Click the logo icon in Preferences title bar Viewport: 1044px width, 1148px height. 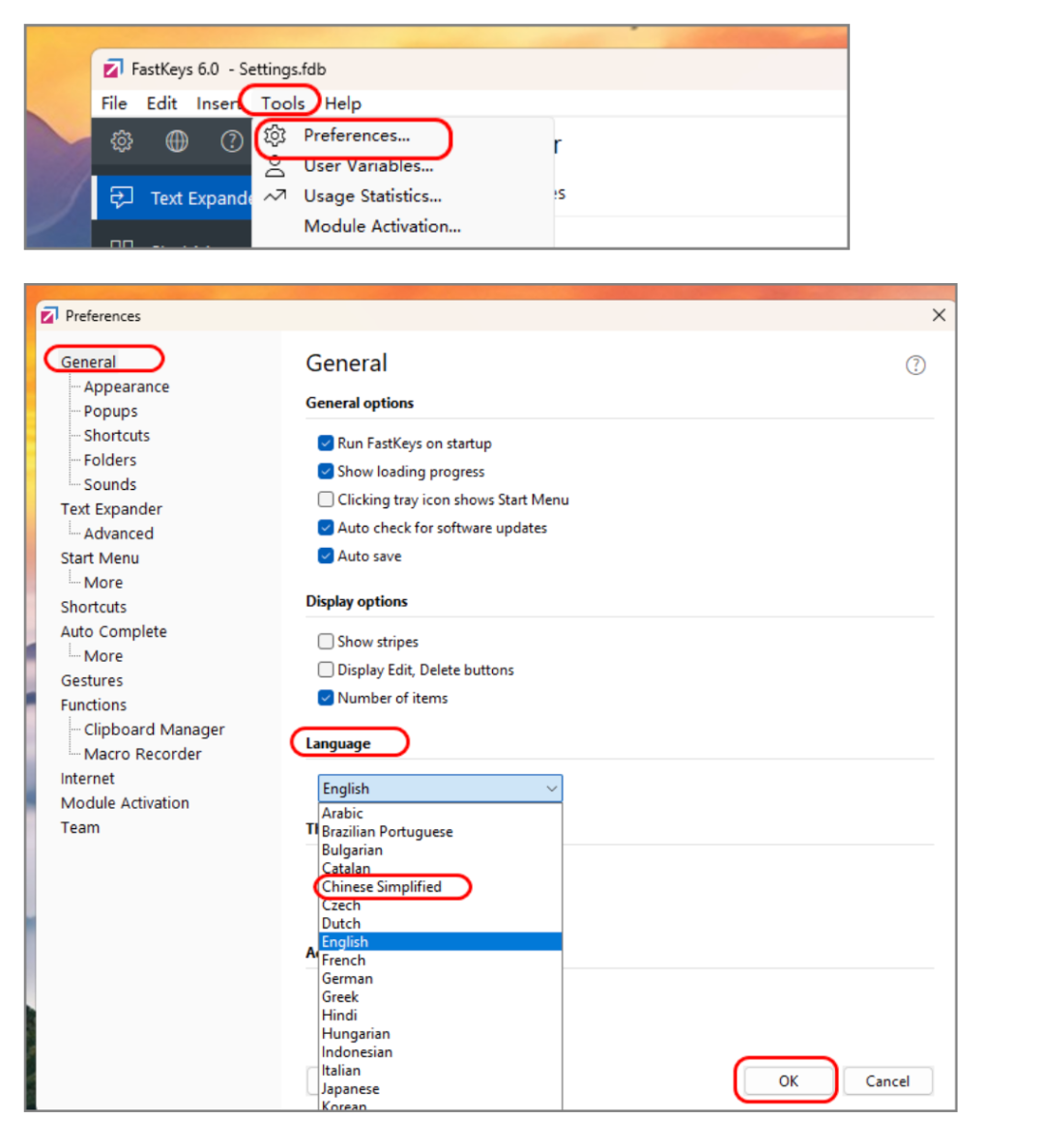point(49,316)
